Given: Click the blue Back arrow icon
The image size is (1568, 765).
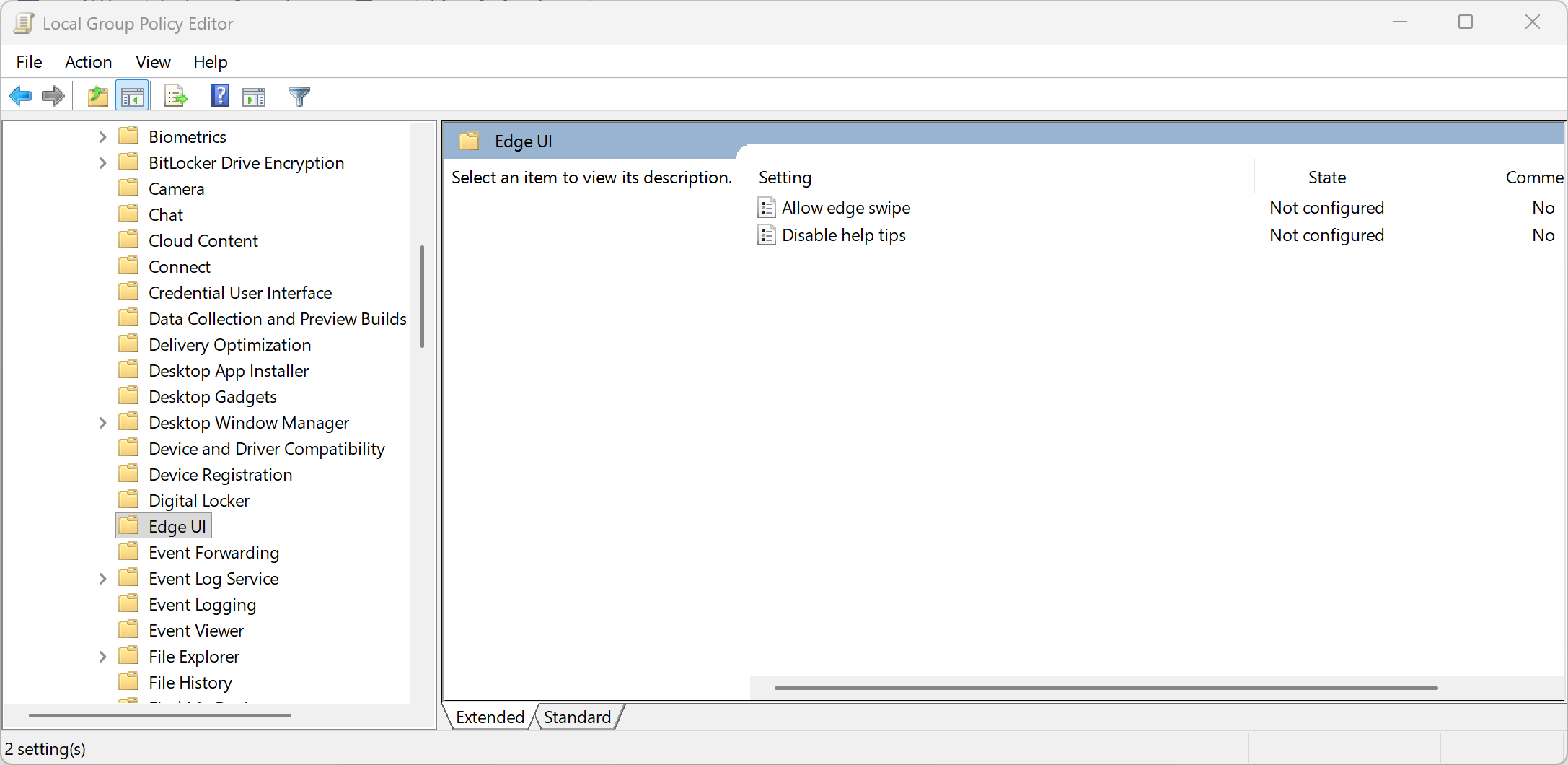Looking at the screenshot, I should 20,96.
